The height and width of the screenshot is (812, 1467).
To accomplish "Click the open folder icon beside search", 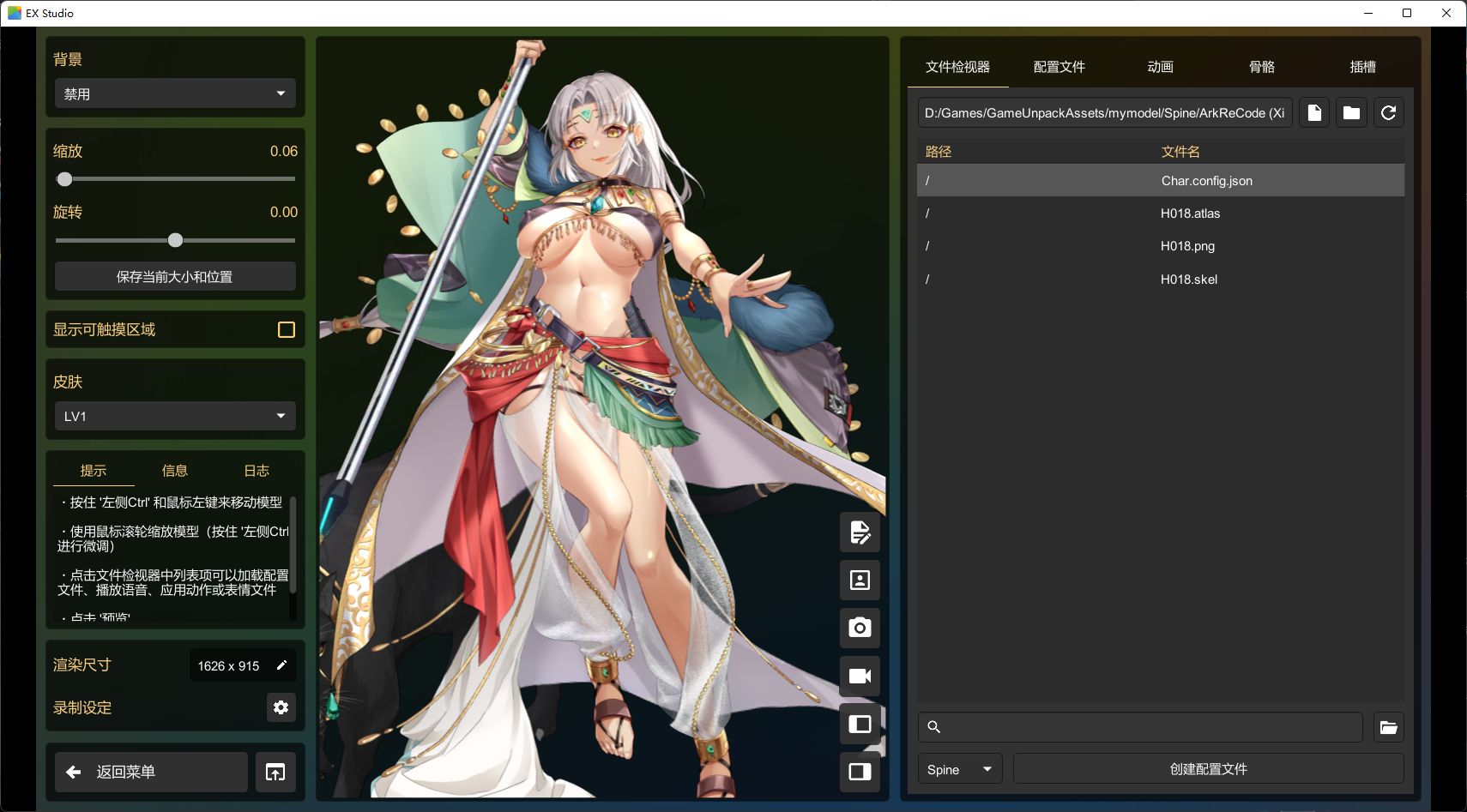I will pyautogui.click(x=1389, y=727).
